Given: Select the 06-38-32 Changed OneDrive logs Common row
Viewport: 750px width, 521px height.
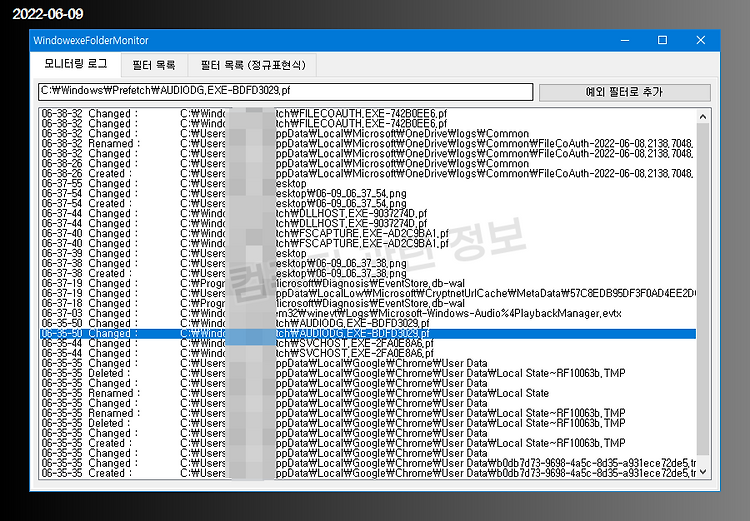Looking at the screenshot, I should pos(367,133).
